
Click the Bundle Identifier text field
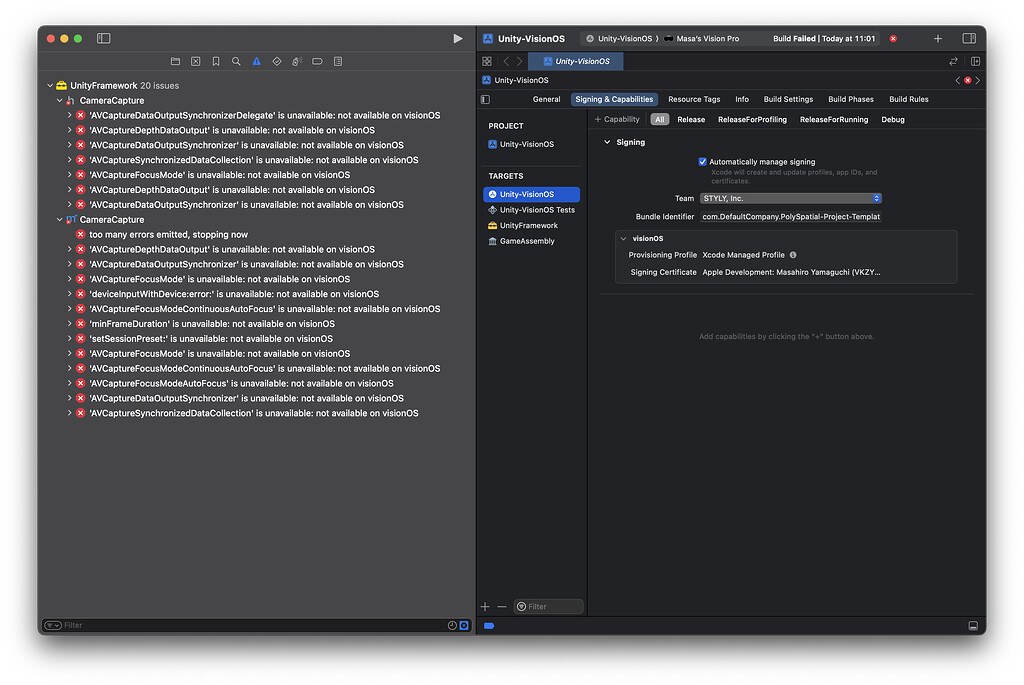click(790, 217)
